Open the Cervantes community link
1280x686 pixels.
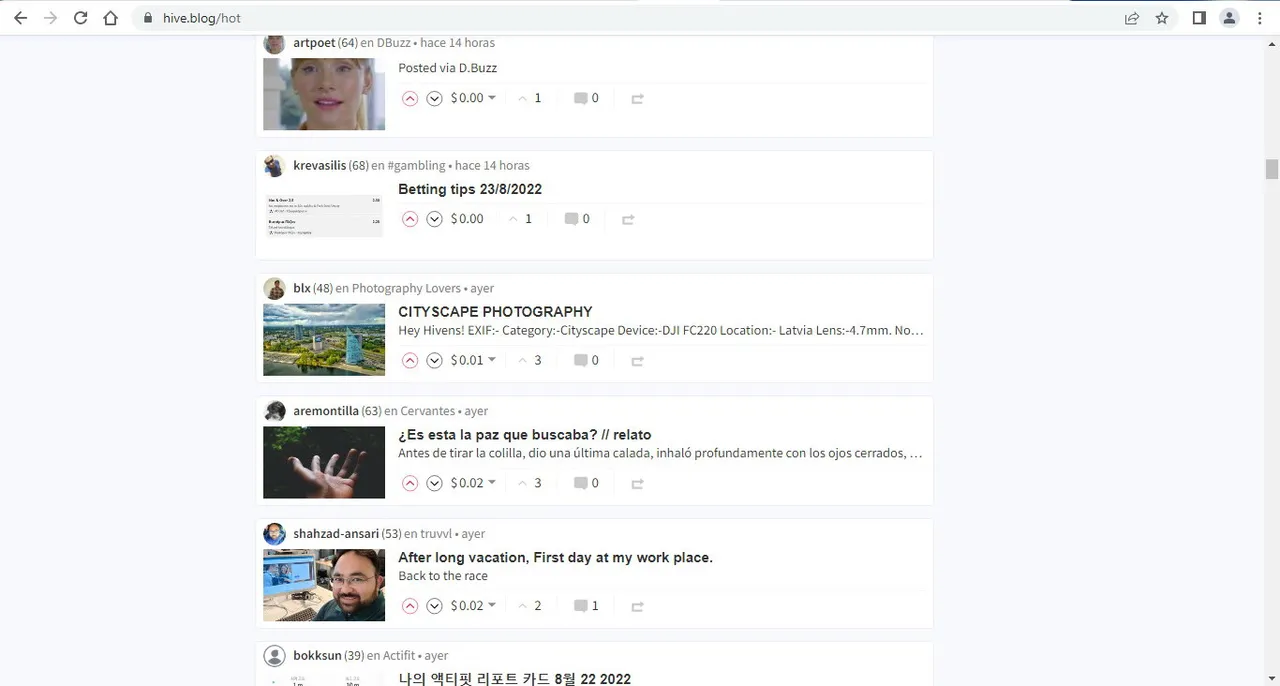427,411
